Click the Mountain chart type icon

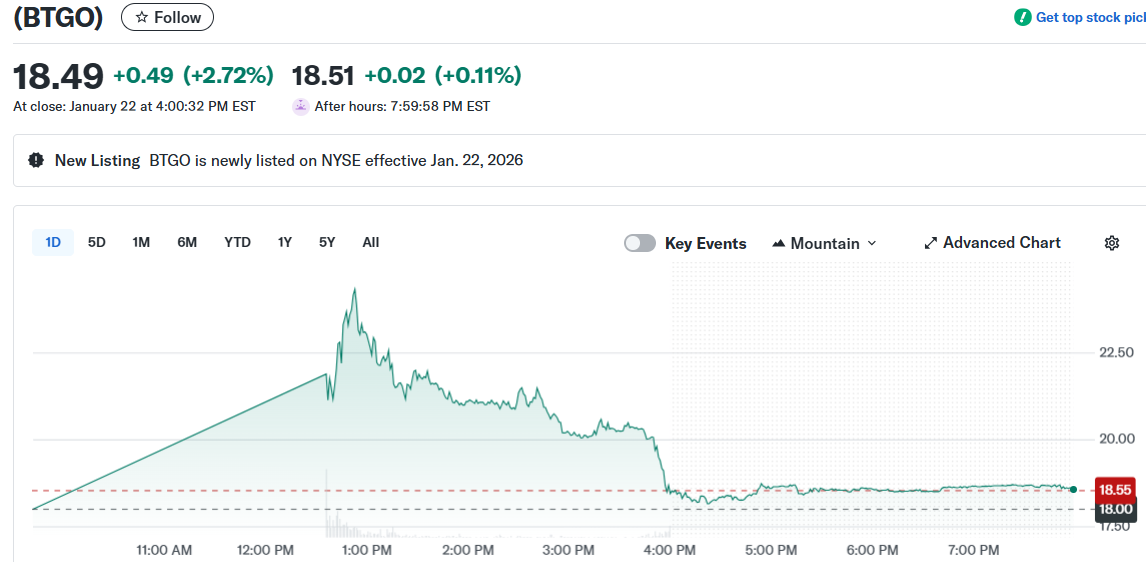tap(779, 243)
